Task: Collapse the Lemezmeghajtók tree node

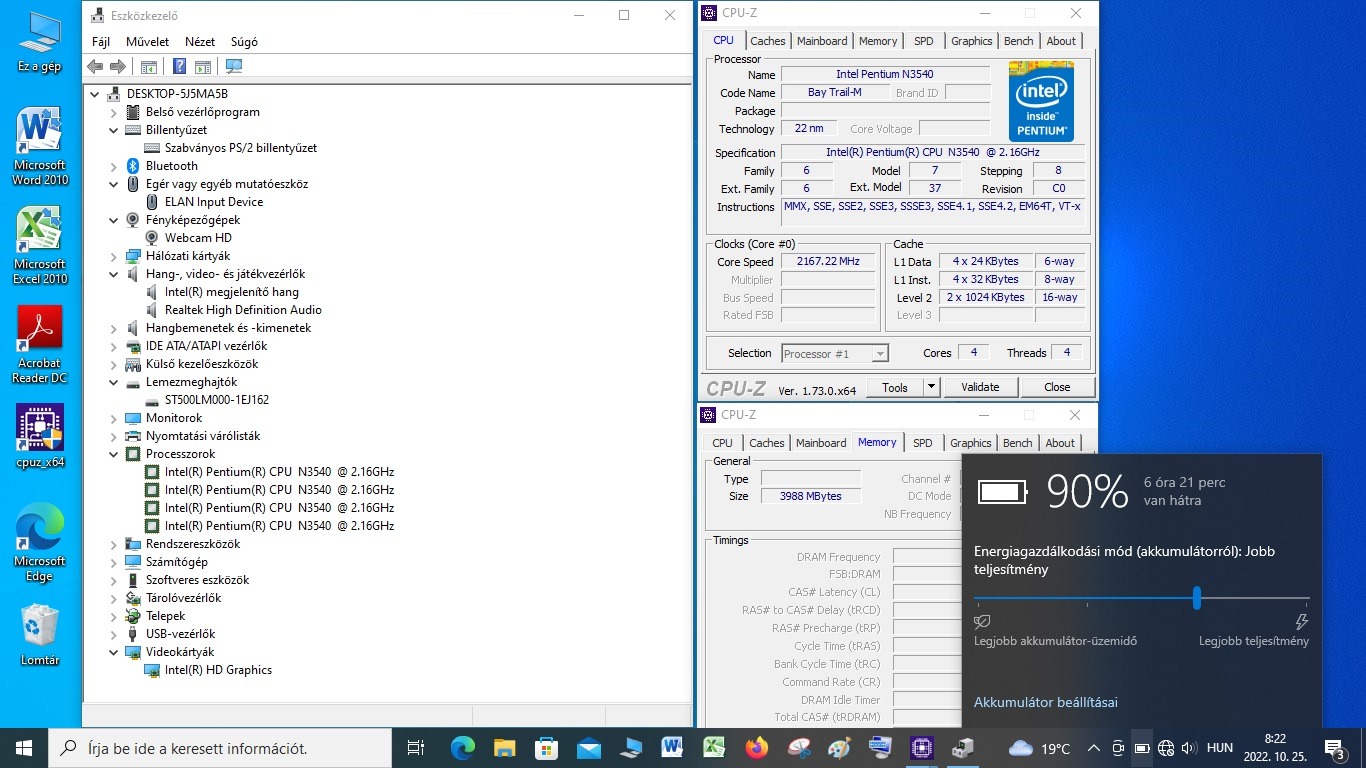Action: pos(113,382)
